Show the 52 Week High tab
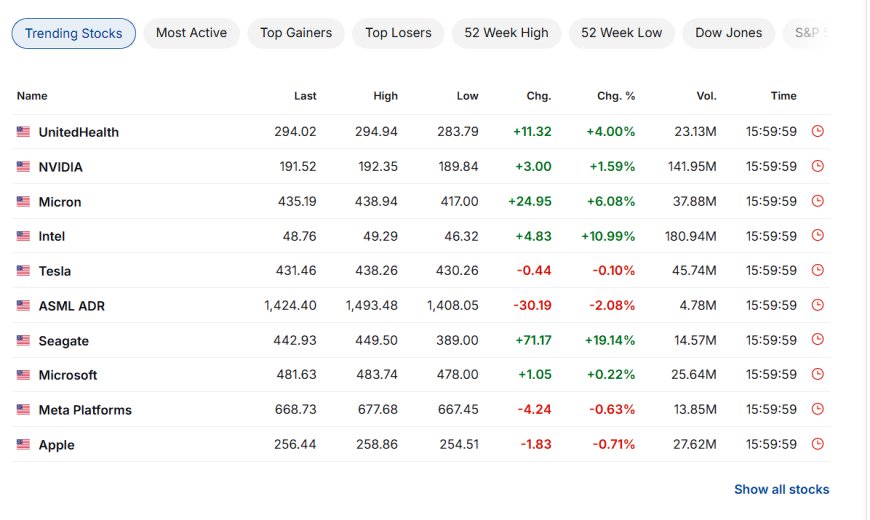870x520 pixels. [x=507, y=33]
